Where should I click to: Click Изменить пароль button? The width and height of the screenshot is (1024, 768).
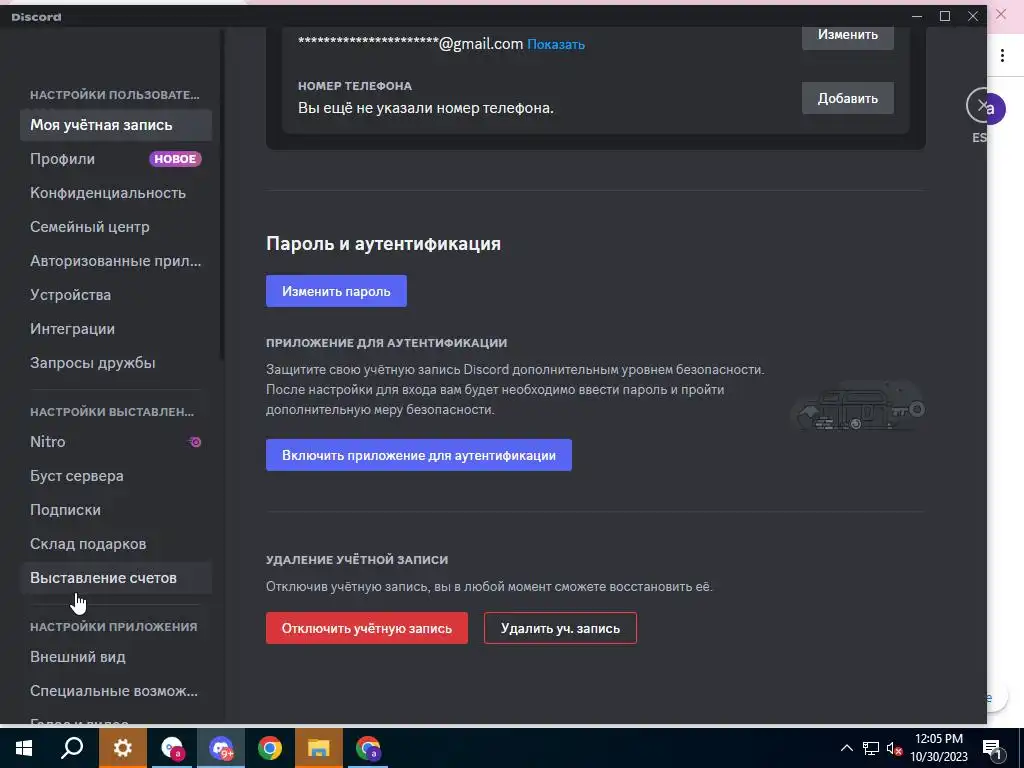coord(336,291)
